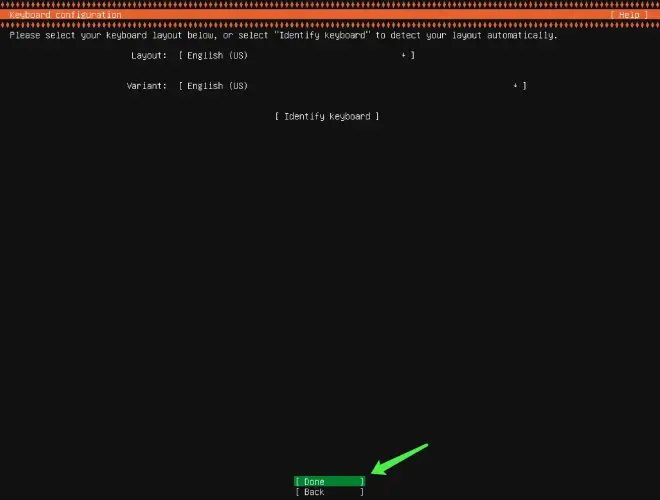Screen dimensions: 660x500
Task: Open the Layout dropdown set to English (US)
Action: click(296, 55)
